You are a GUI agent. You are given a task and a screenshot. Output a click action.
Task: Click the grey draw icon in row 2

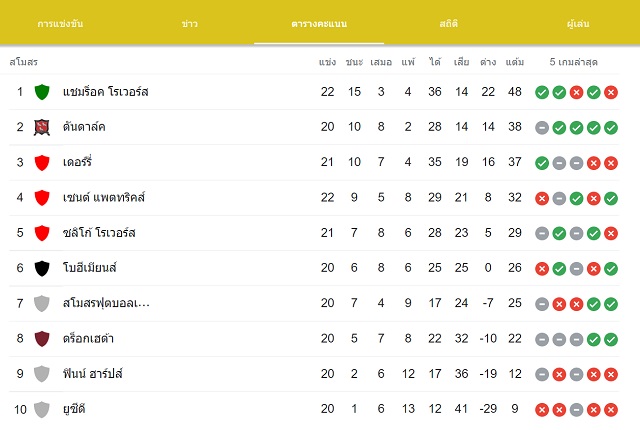[542, 128]
